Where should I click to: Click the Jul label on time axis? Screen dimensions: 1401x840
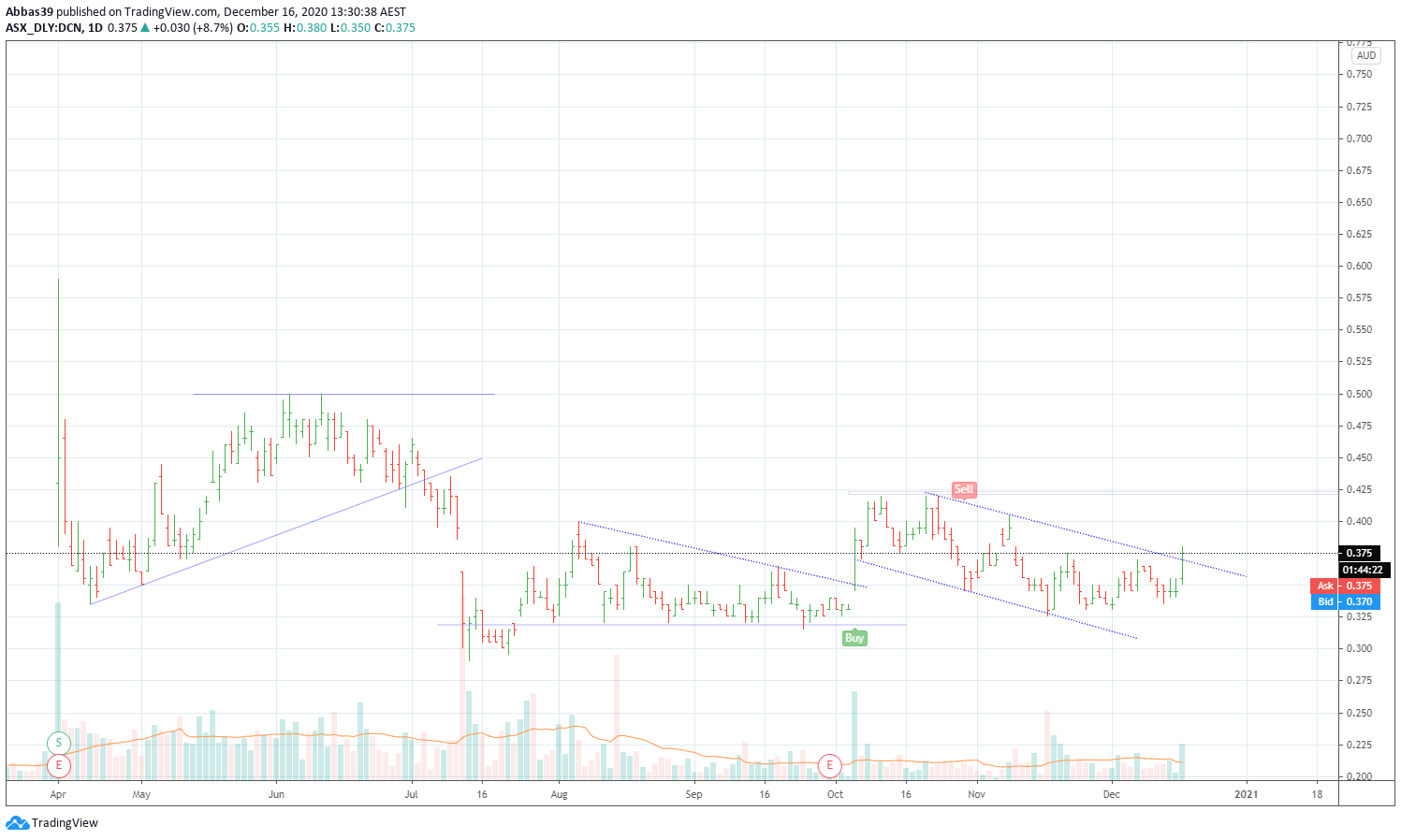[412, 794]
